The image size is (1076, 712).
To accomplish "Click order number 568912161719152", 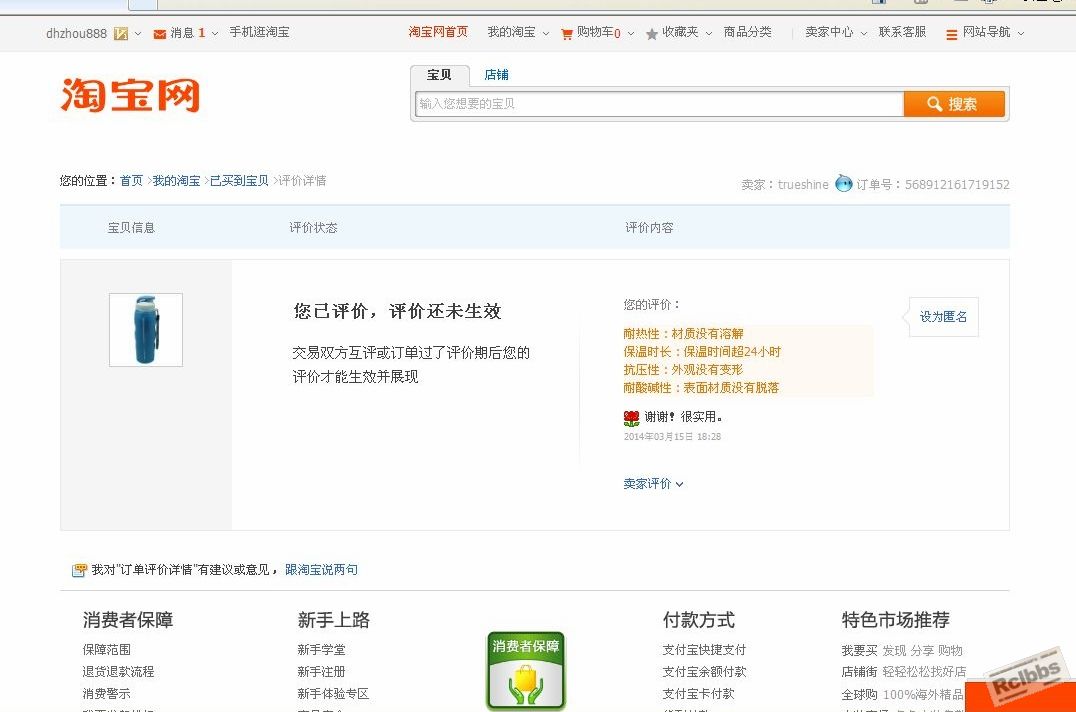I will point(957,185).
